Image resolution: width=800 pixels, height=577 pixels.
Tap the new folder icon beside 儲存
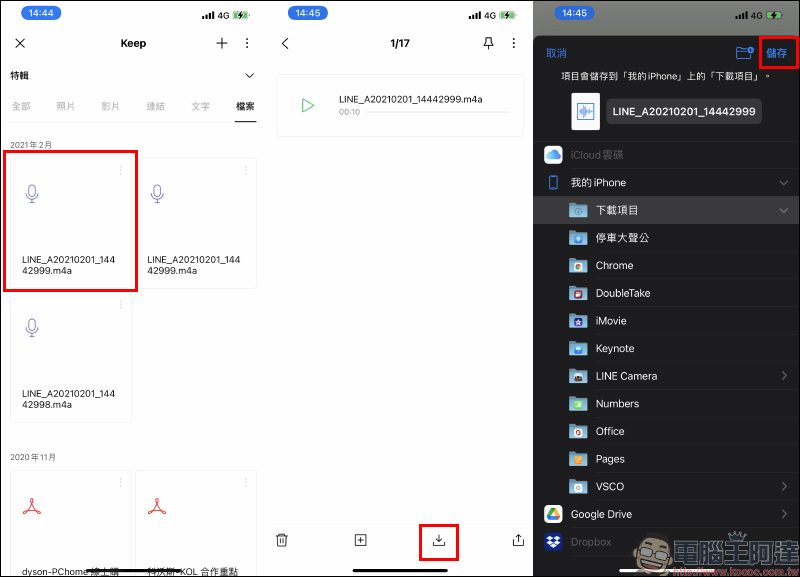pos(744,53)
